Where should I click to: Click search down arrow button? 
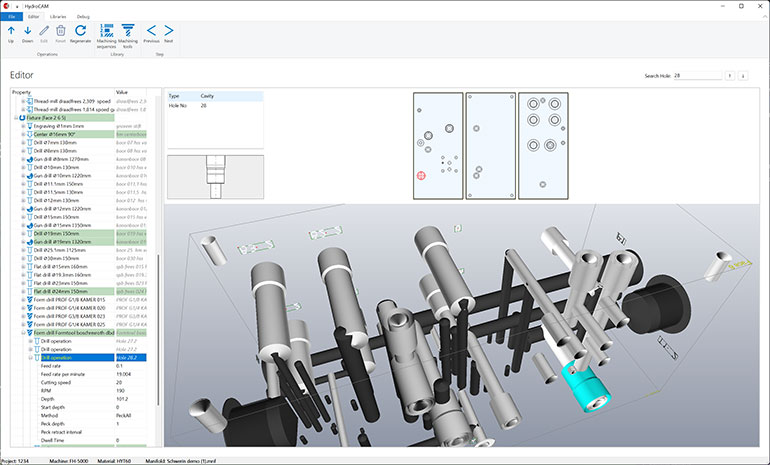click(x=743, y=76)
